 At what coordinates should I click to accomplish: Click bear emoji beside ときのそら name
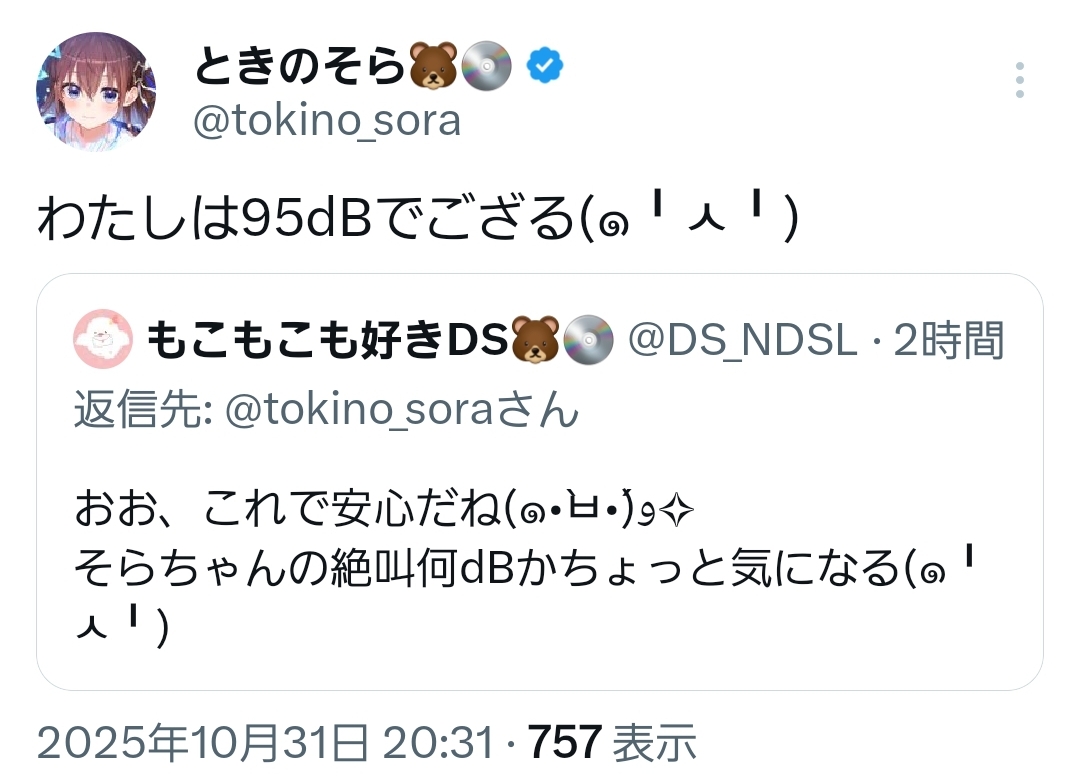pos(433,66)
